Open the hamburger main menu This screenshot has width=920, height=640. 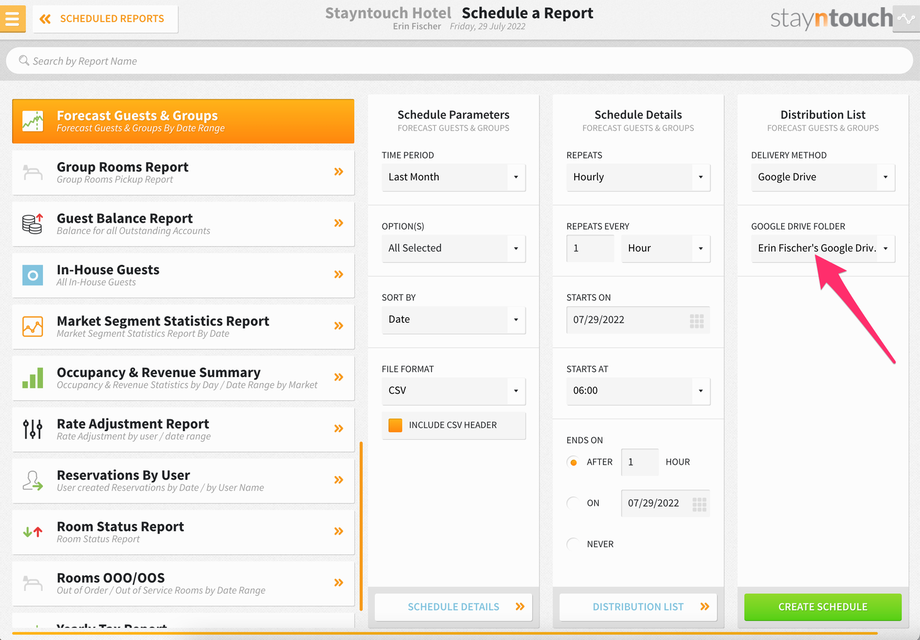[12, 19]
